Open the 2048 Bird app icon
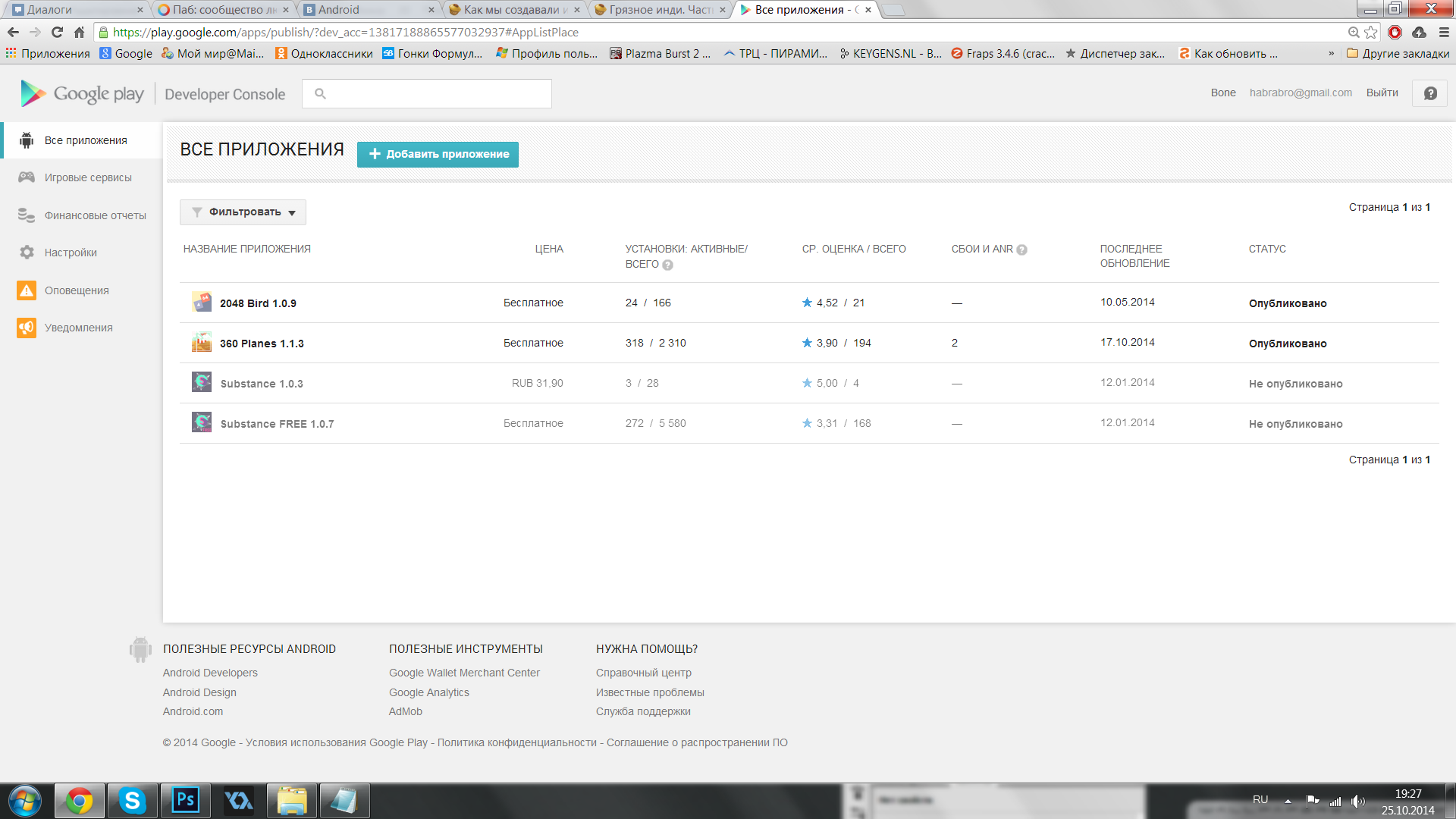 click(202, 302)
